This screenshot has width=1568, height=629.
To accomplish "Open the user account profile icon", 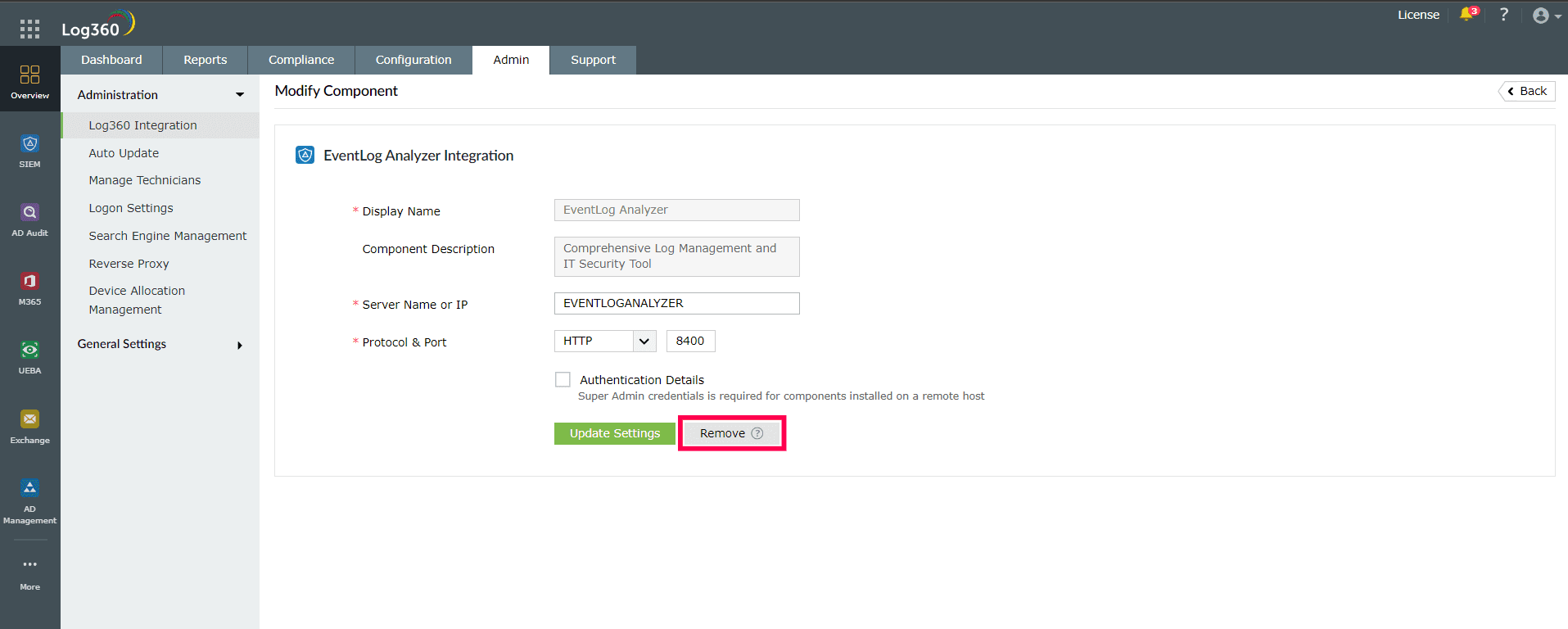I will pos(1541,16).
